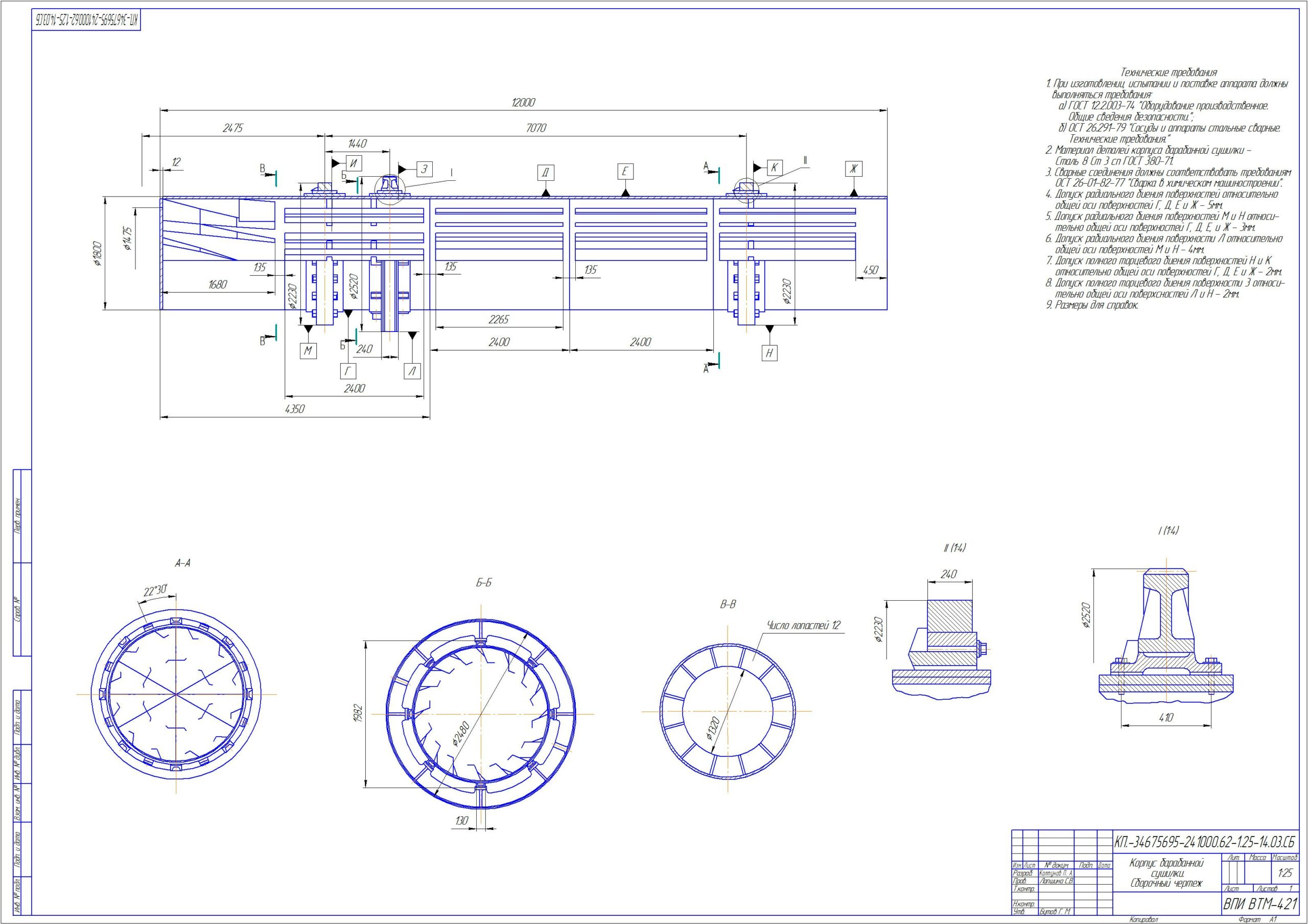Click the 1680 dimension value
This screenshot has height=924, width=1308.
[218, 285]
